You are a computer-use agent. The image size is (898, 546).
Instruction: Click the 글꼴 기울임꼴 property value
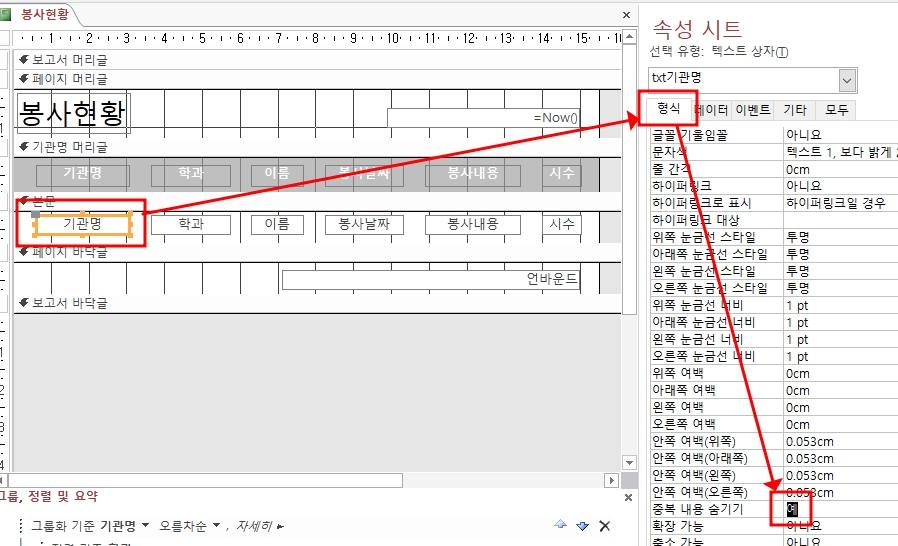point(840,135)
